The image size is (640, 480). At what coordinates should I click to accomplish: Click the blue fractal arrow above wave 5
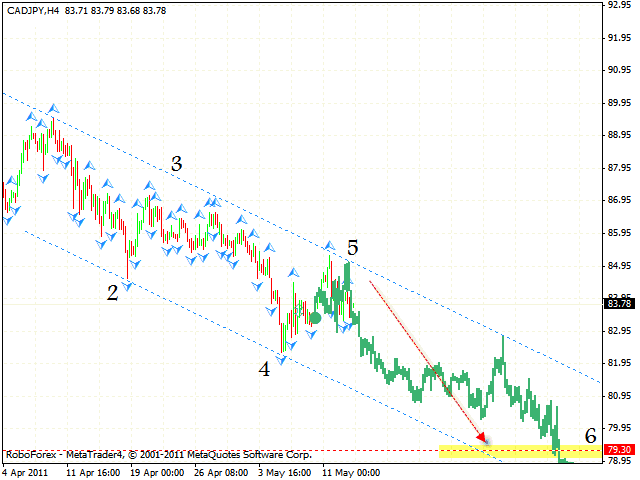click(x=329, y=245)
